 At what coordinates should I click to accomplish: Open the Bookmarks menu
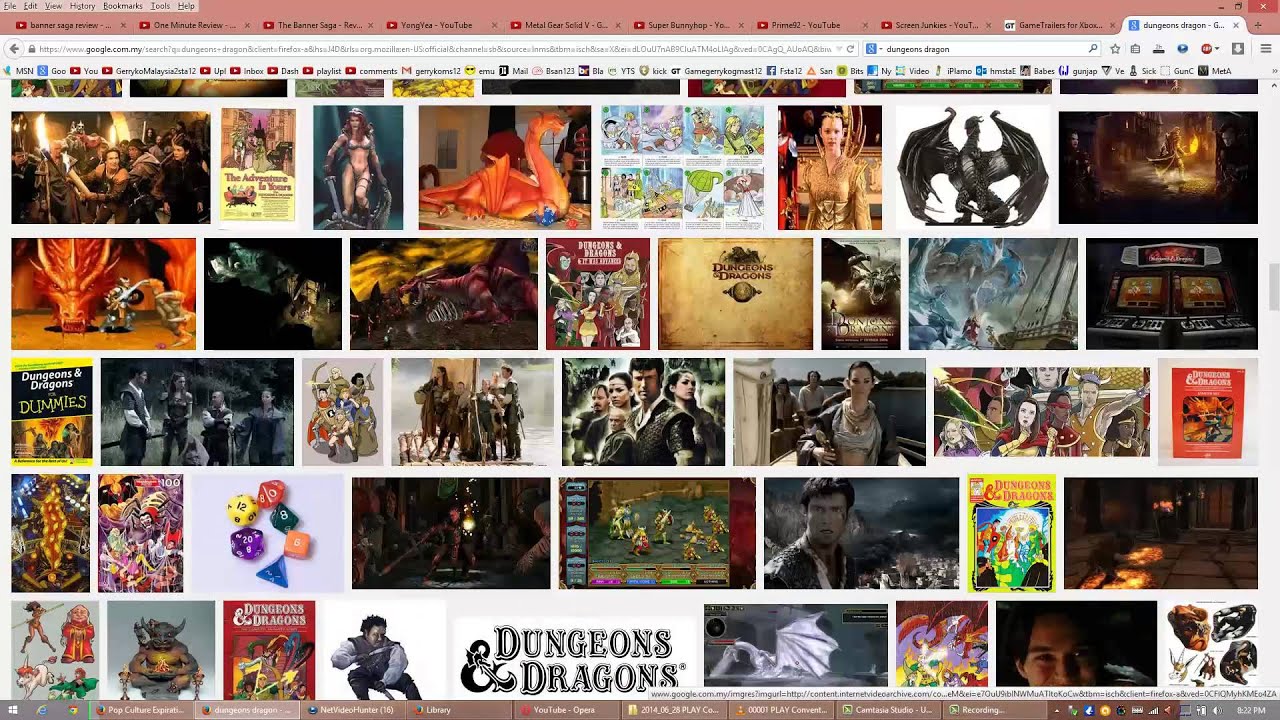(x=123, y=6)
